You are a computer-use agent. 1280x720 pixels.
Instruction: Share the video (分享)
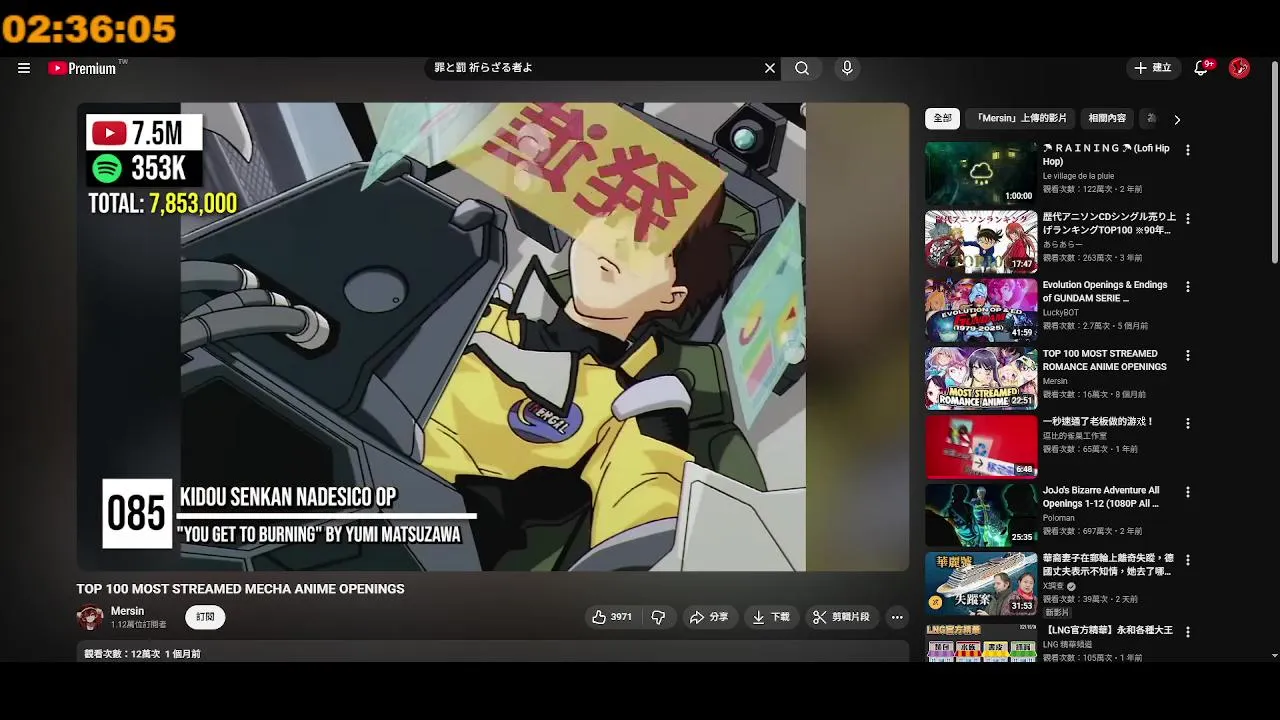click(x=708, y=617)
